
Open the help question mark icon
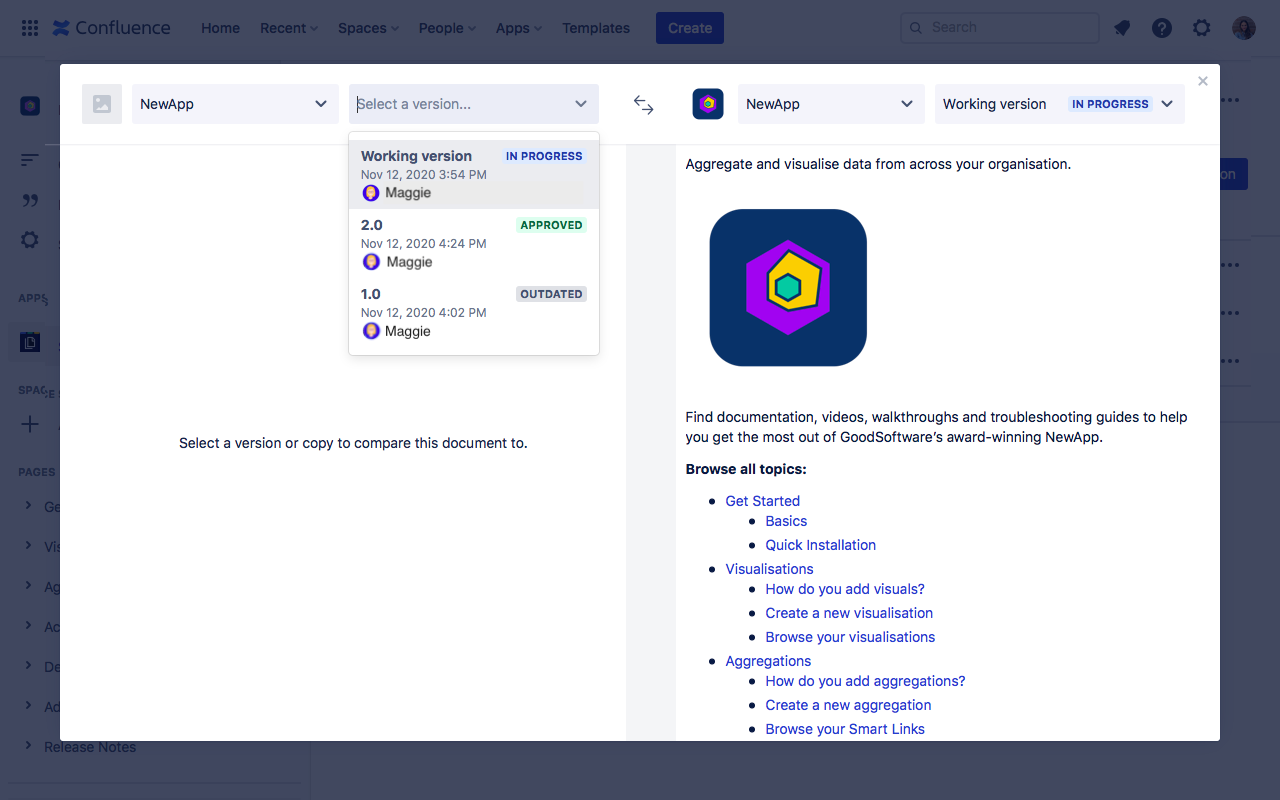pyautogui.click(x=1161, y=28)
